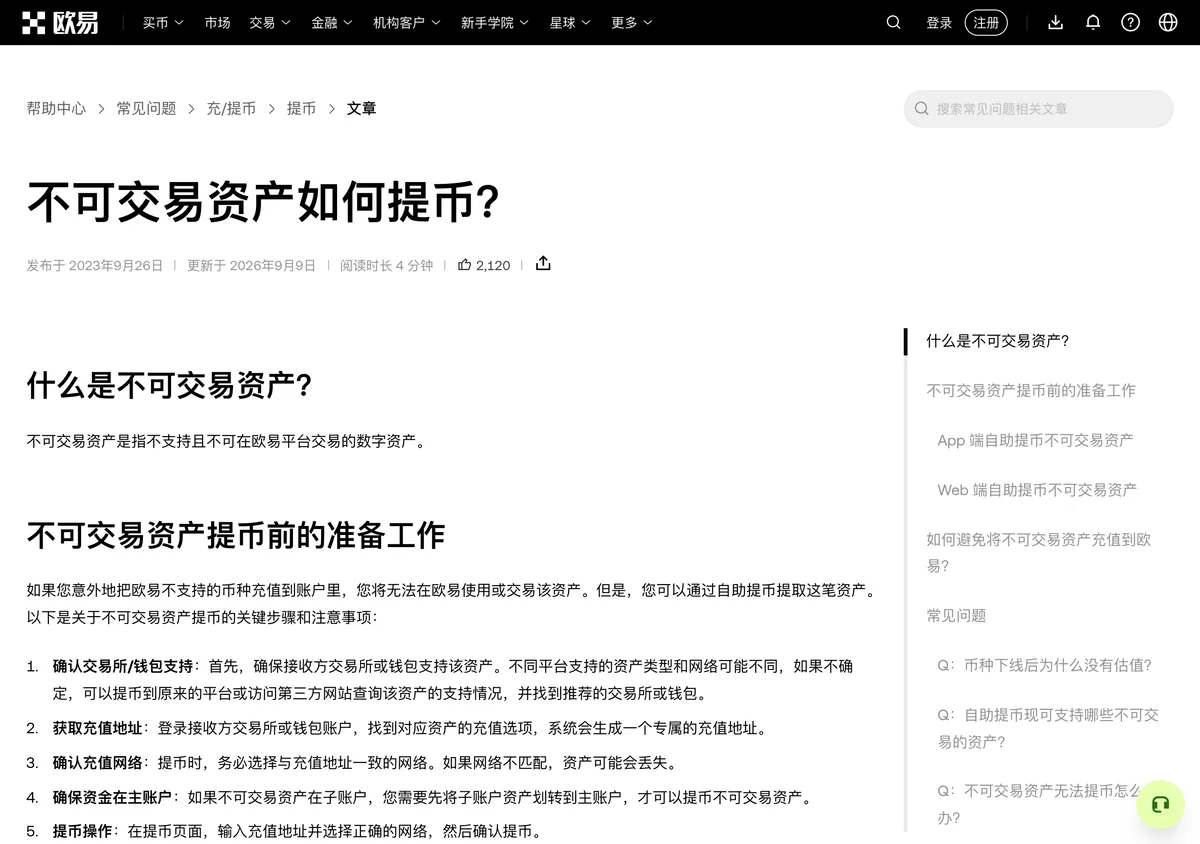The height and width of the screenshot is (844, 1200).
Task: Expand the 金融 dropdown menu
Action: click(332, 22)
